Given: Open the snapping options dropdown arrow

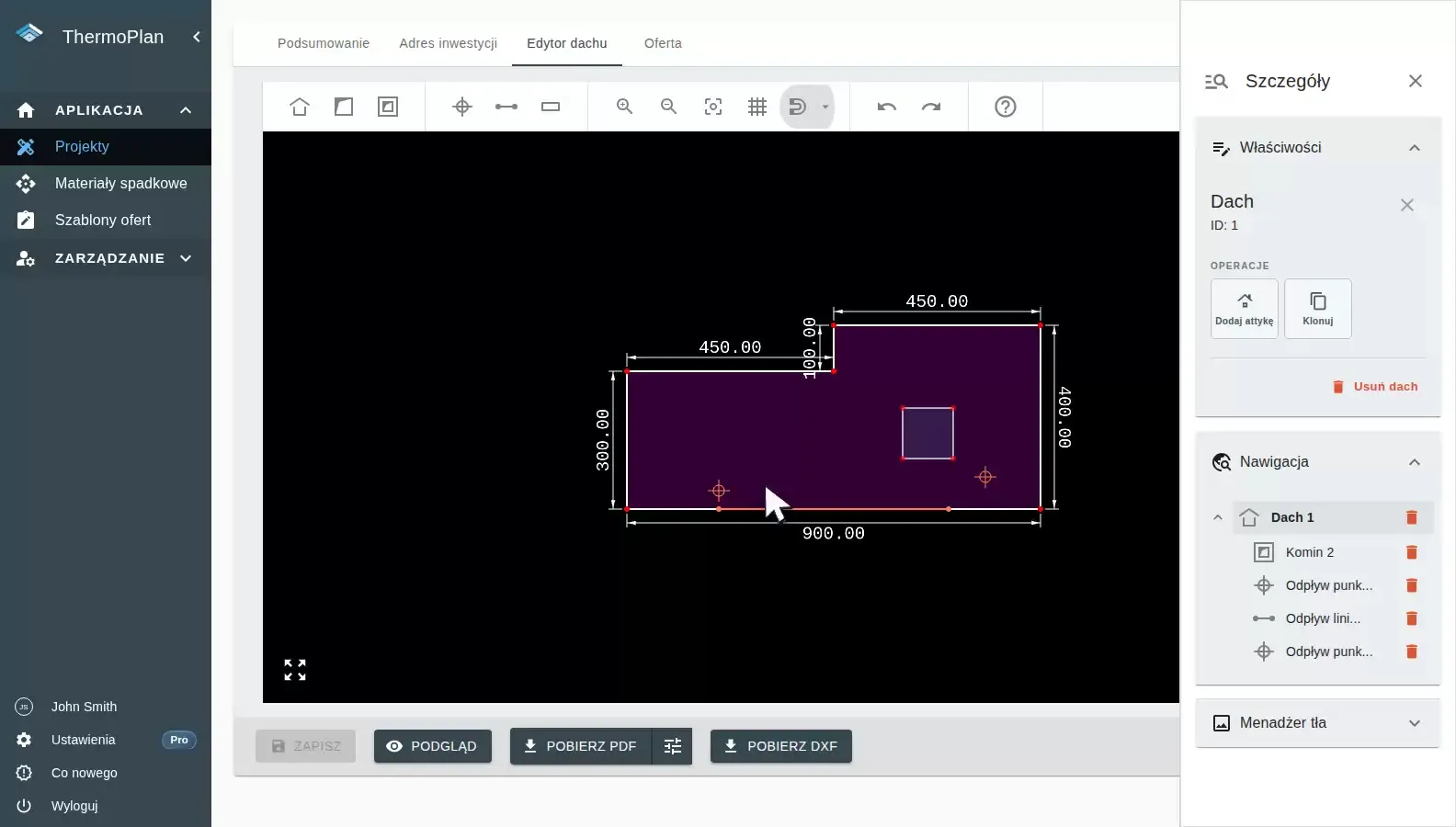Looking at the screenshot, I should click(825, 107).
